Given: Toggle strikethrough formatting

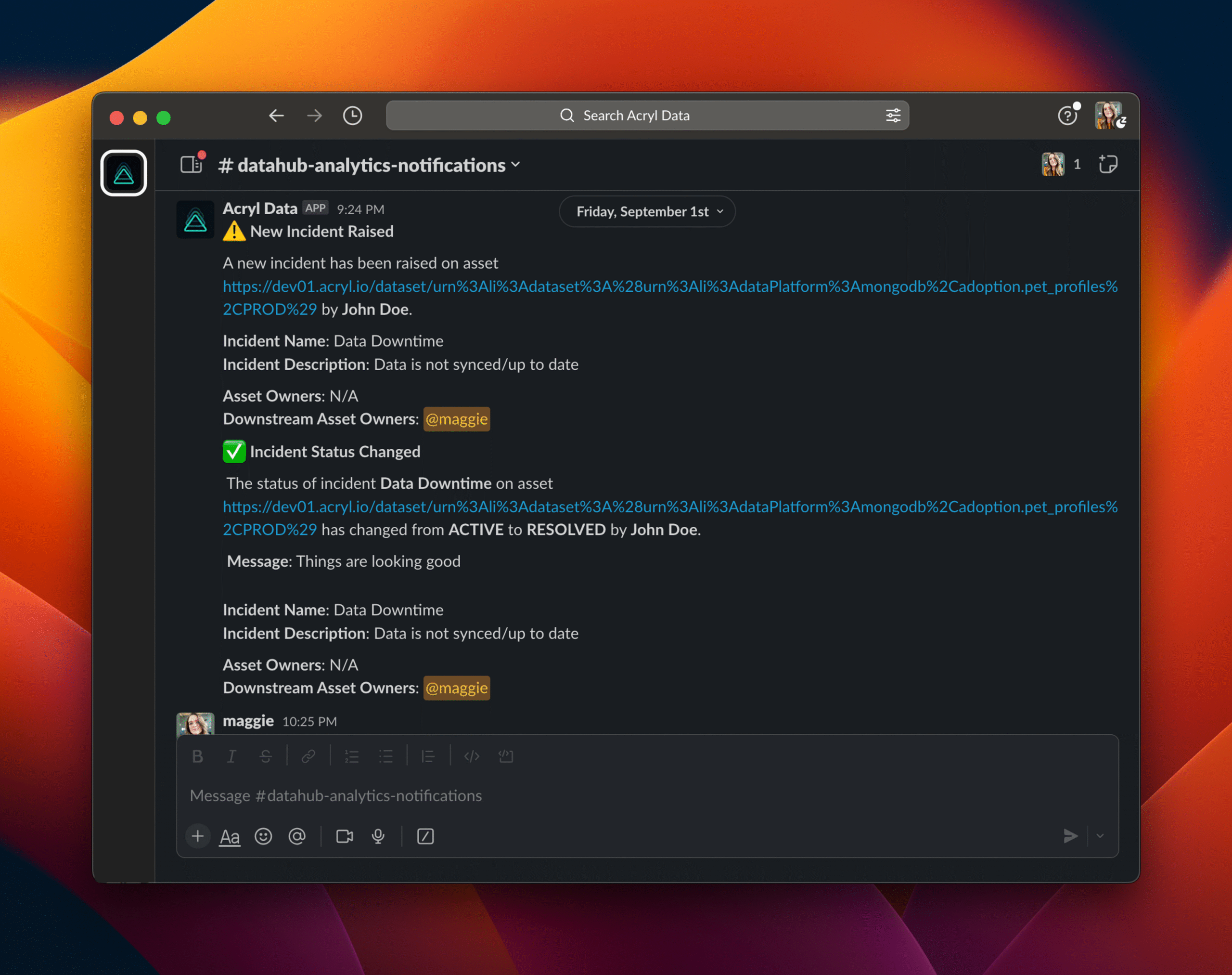Looking at the screenshot, I should 265,756.
